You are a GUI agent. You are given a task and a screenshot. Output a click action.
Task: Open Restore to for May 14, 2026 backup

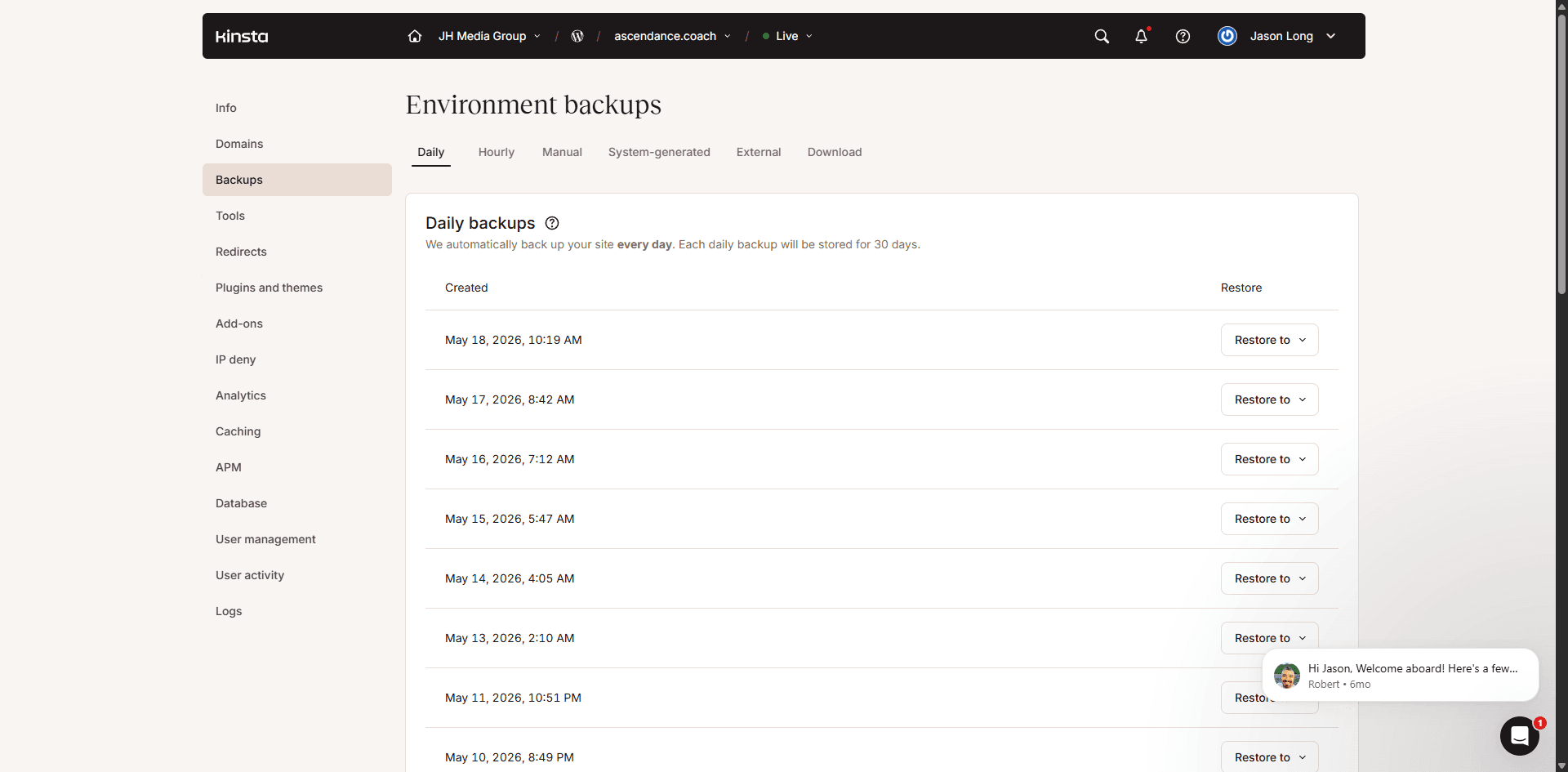pos(1270,578)
